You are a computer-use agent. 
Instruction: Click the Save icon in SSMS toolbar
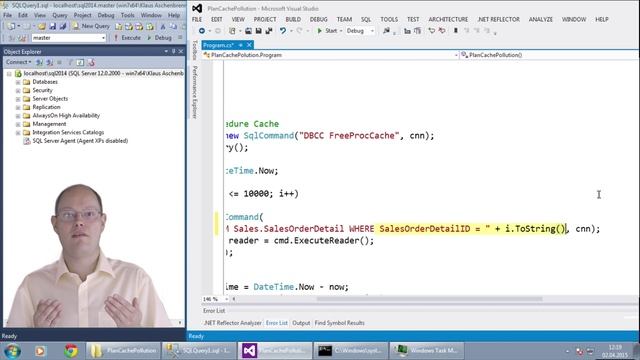52,26
